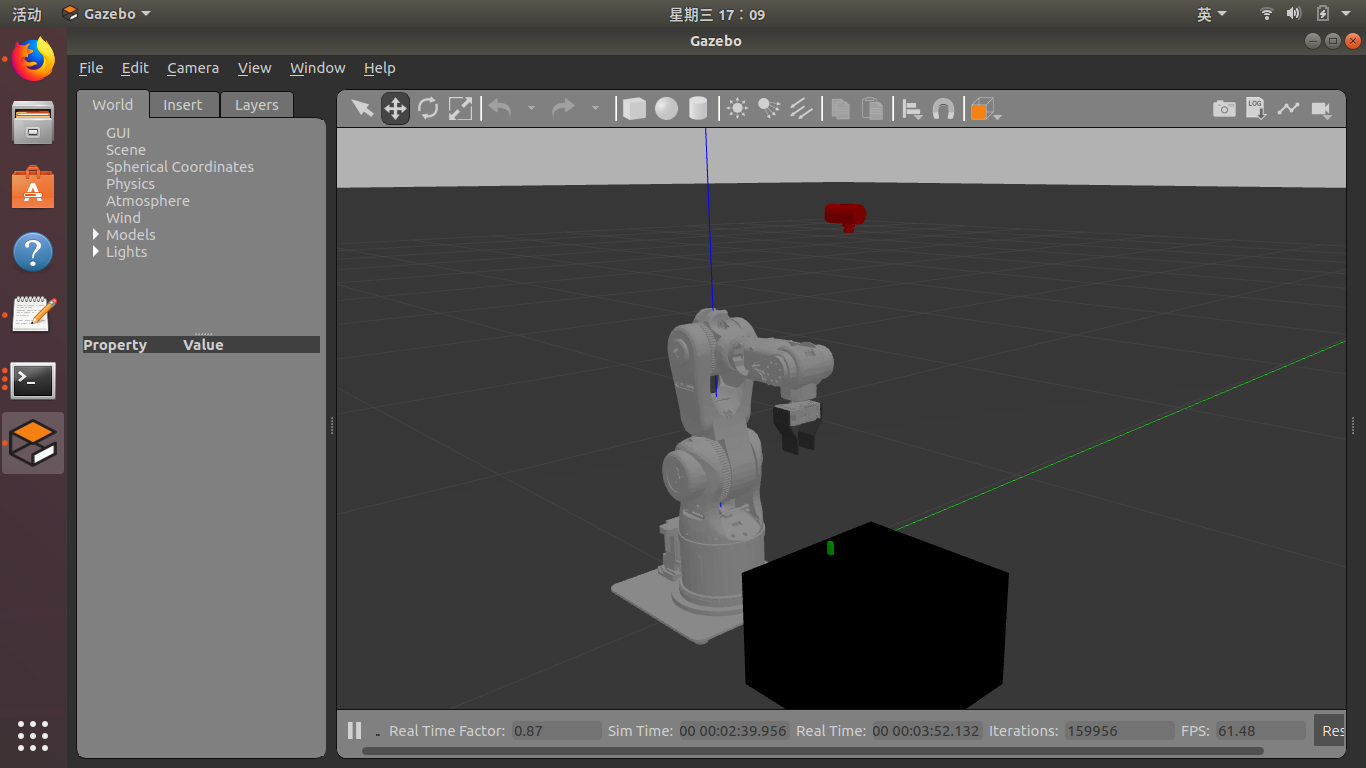Click the Real Time Factor value field
The height and width of the screenshot is (768, 1366).
pyautogui.click(x=556, y=731)
